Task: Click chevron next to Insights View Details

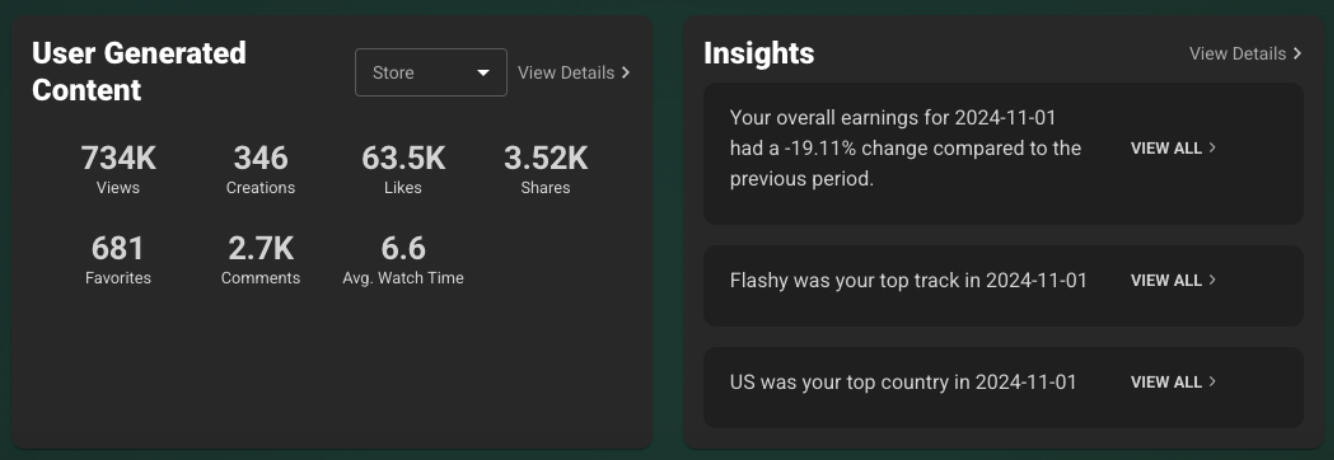Action: point(1298,53)
